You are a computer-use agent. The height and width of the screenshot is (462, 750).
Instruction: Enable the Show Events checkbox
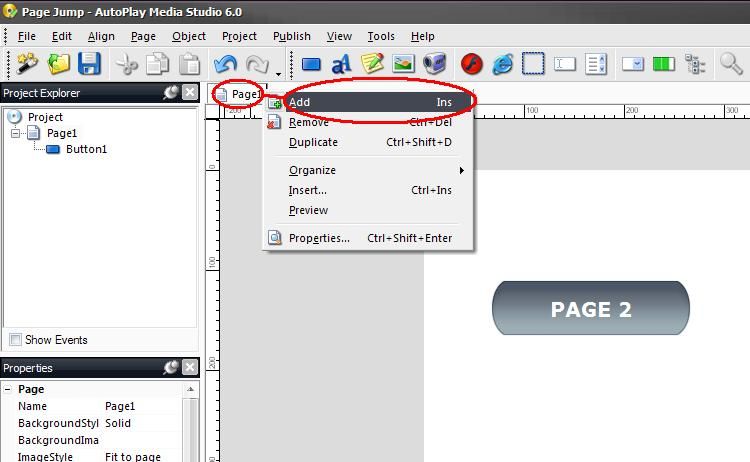pyautogui.click(x=15, y=340)
